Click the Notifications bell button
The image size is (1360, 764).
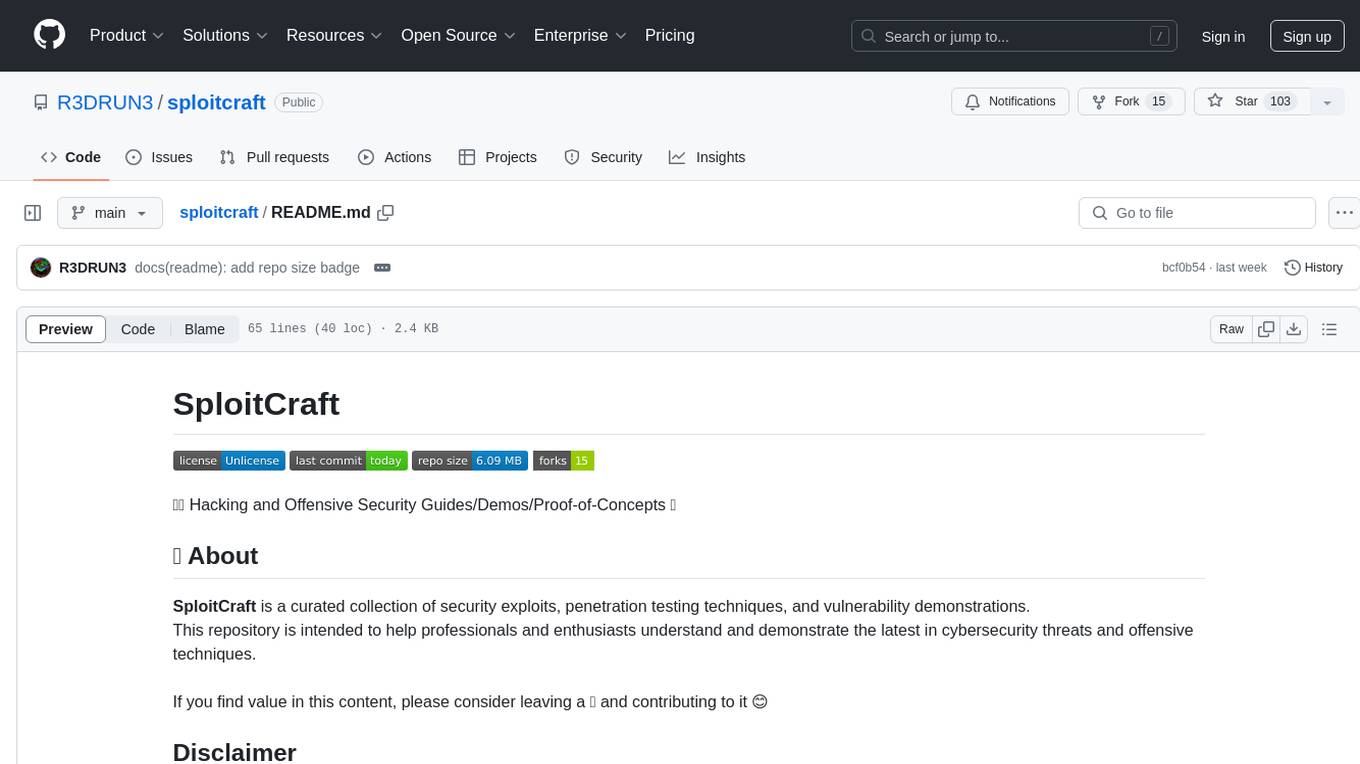click(x=1010, y=102)
